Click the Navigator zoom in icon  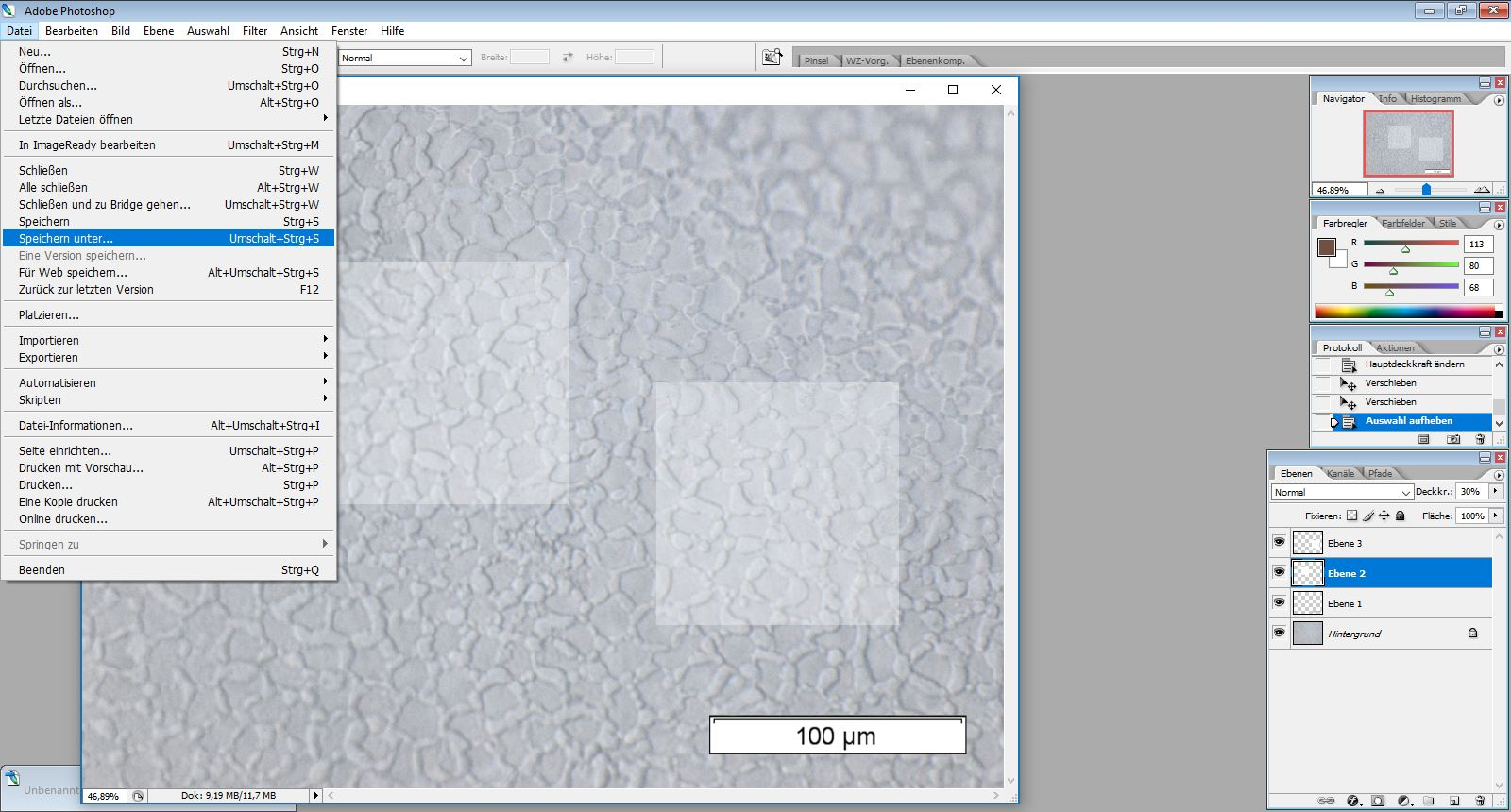coord(1482,190)
